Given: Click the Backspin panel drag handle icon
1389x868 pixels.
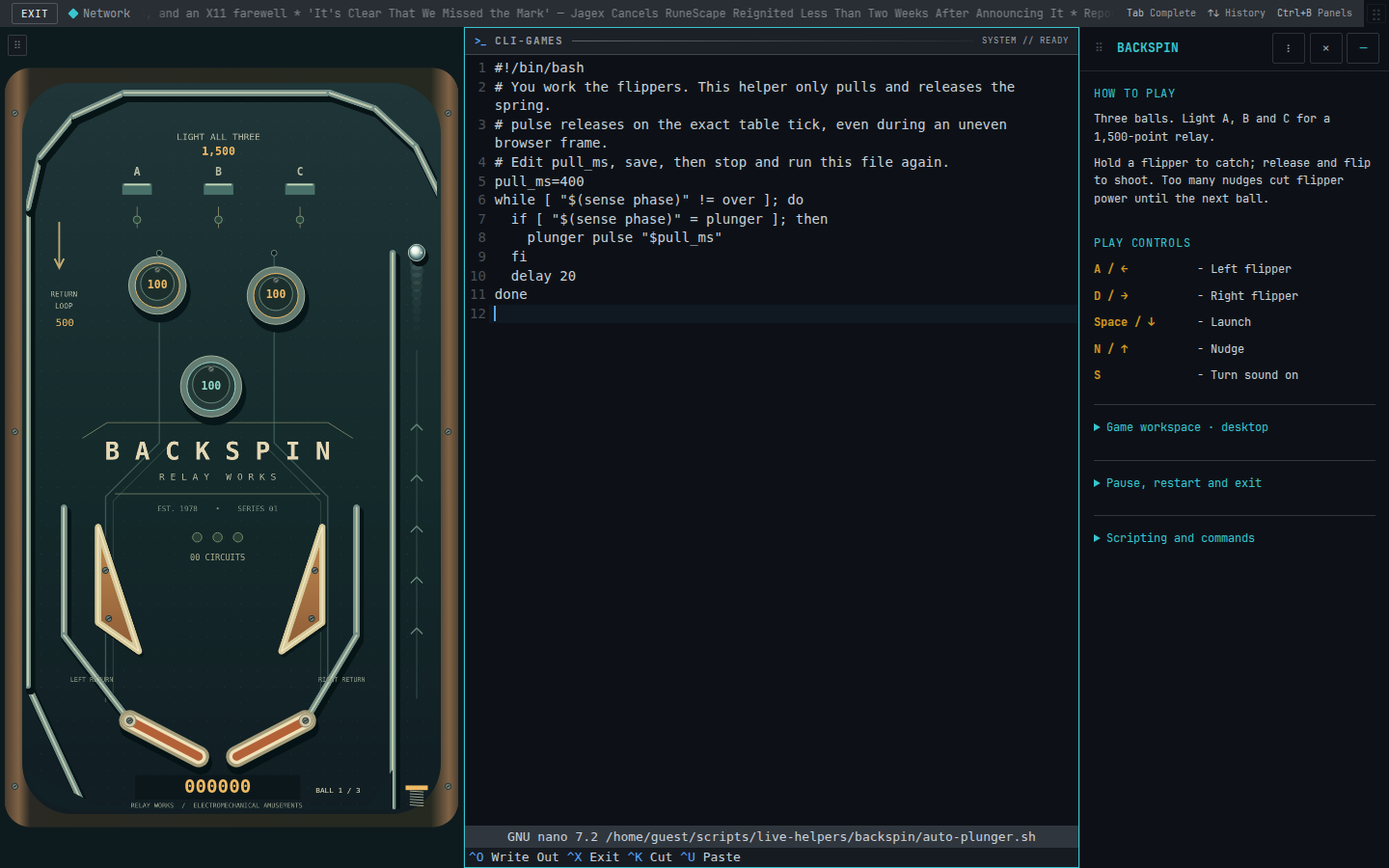Looking at the screenshot, I should click(x=1099, y=47).
